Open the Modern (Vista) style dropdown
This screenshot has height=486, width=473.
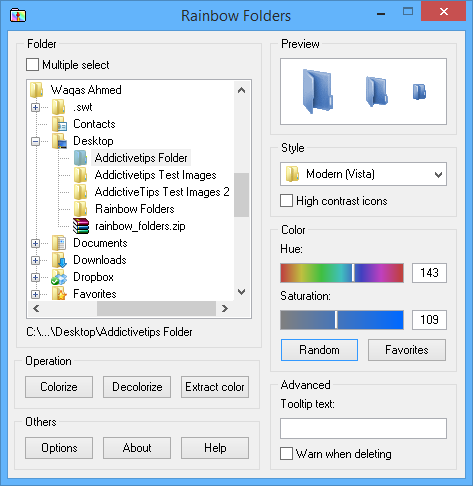point(363,174)
